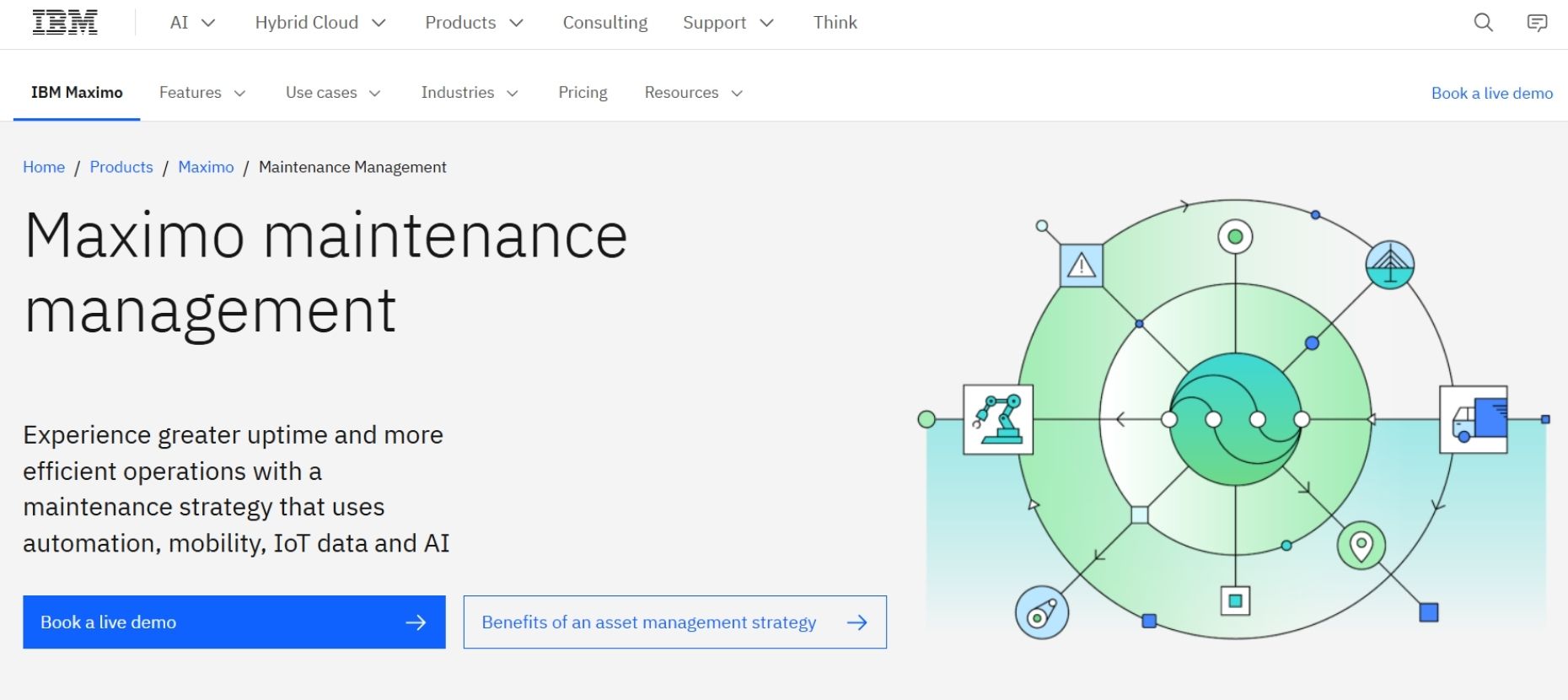
Task: Open the Resources tab
Action: (x=694, y=93)
